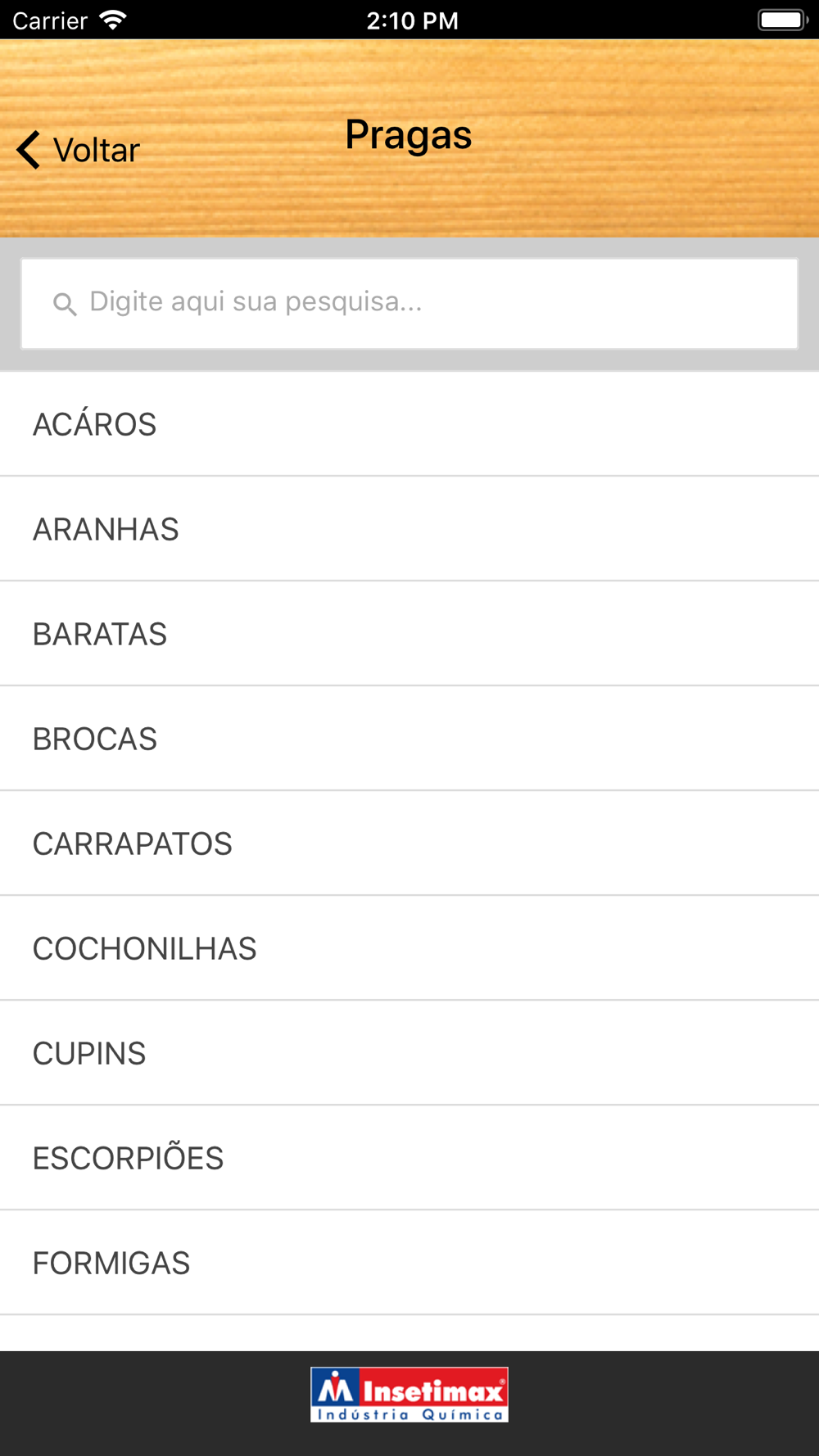Viewport: 819px width, 1456px height.
Task: Choose the FORMIGAS row
Action: (409, 1263)
